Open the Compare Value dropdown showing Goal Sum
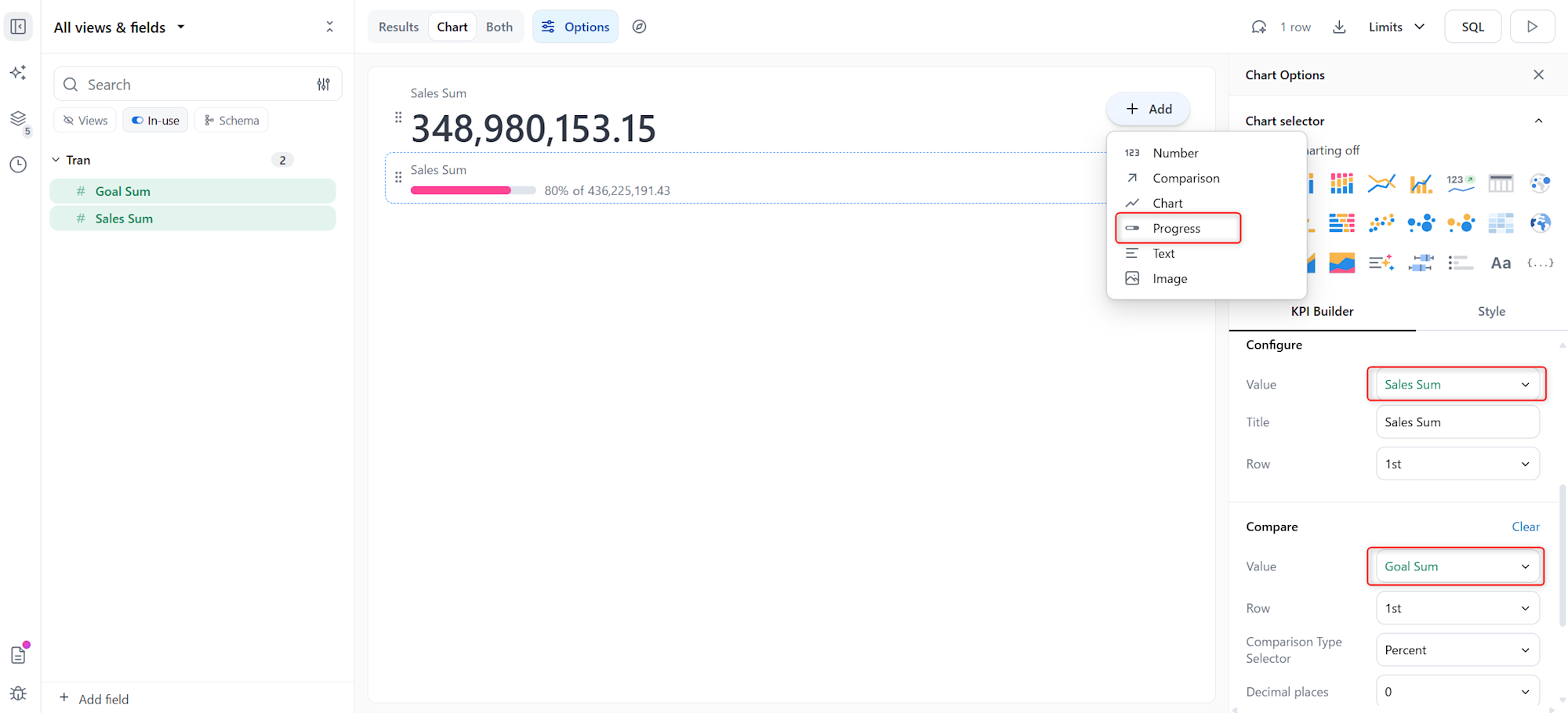The width and height of the screenshot is (1568, 713). pyautogui.click(x=1457, y=566)
